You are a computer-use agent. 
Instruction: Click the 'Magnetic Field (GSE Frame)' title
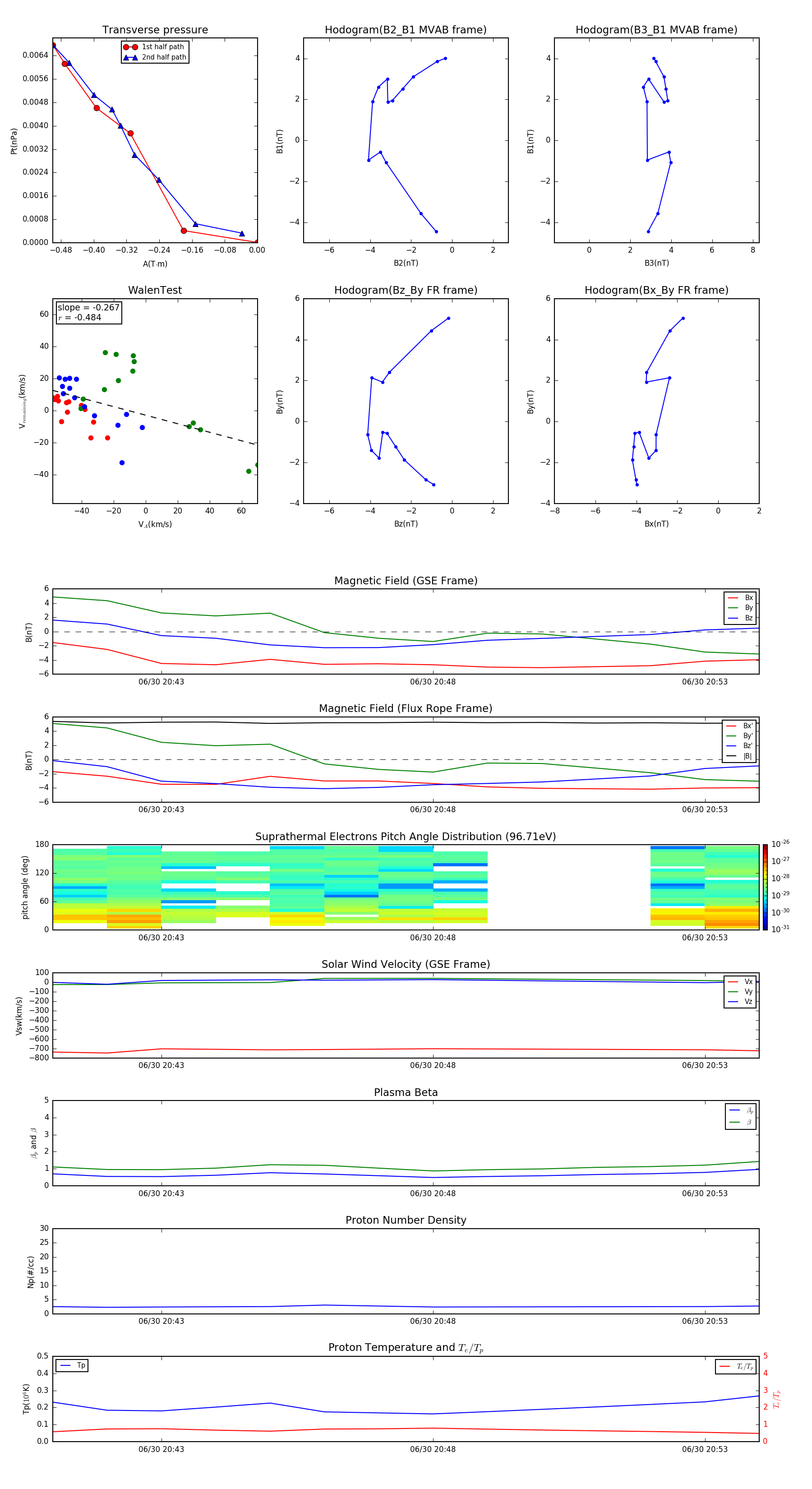(406, 581)
